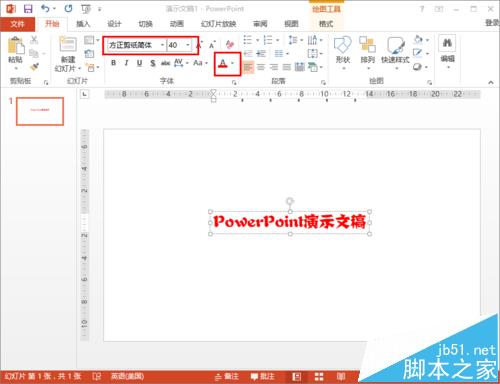Click the Start From Beginning slideshow icon in quick access toolbar

click(86, 9)
